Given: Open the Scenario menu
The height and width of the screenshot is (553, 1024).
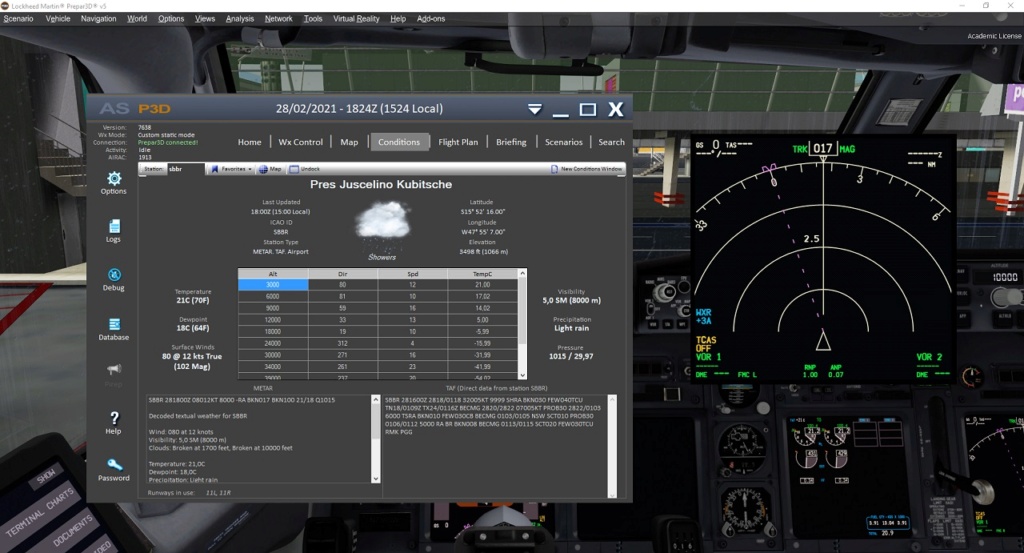Looking at the screenshot, I should point(18,18).
